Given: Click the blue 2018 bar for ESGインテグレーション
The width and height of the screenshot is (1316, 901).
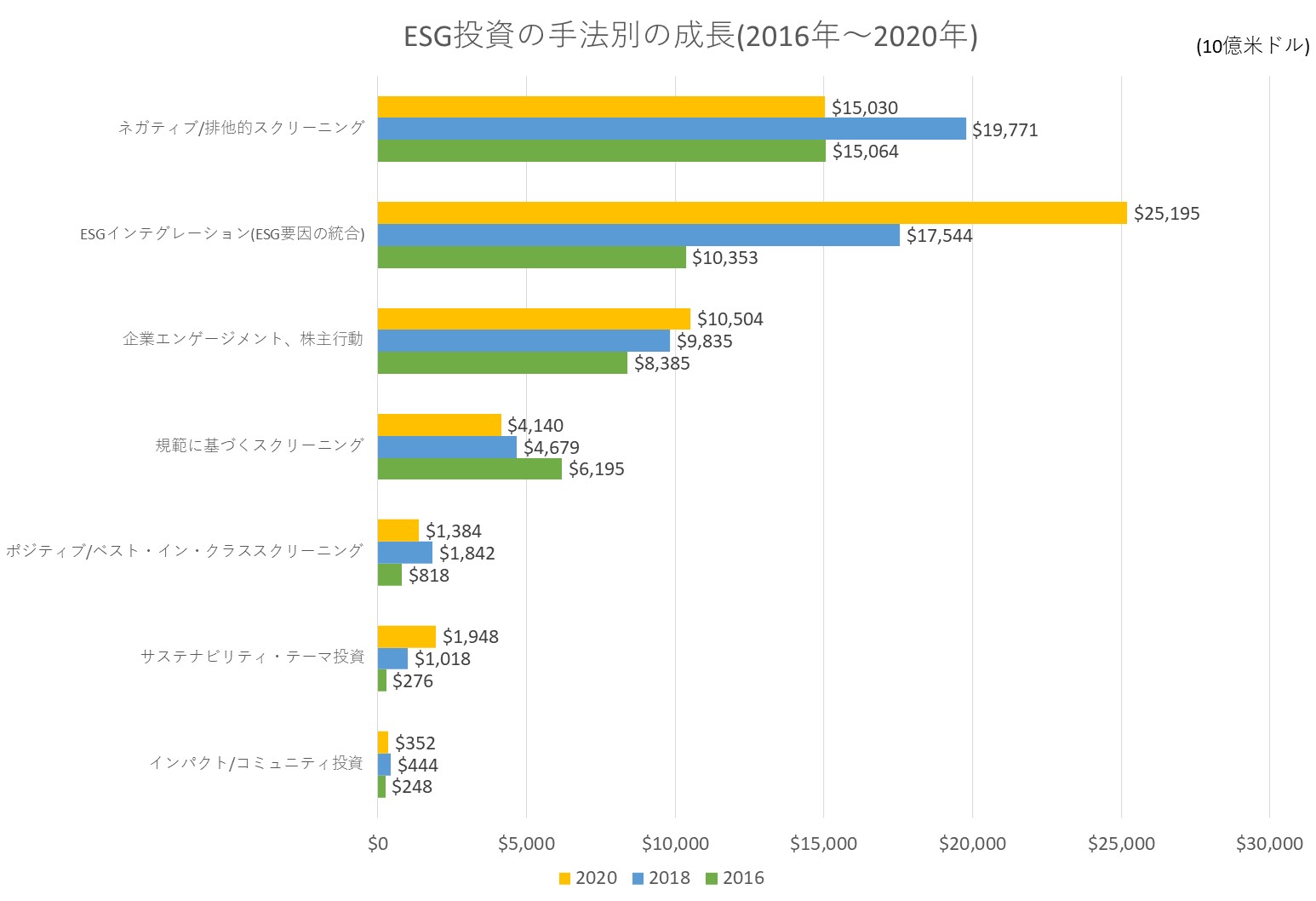Looking at the screenshot, I should point(638,235).
